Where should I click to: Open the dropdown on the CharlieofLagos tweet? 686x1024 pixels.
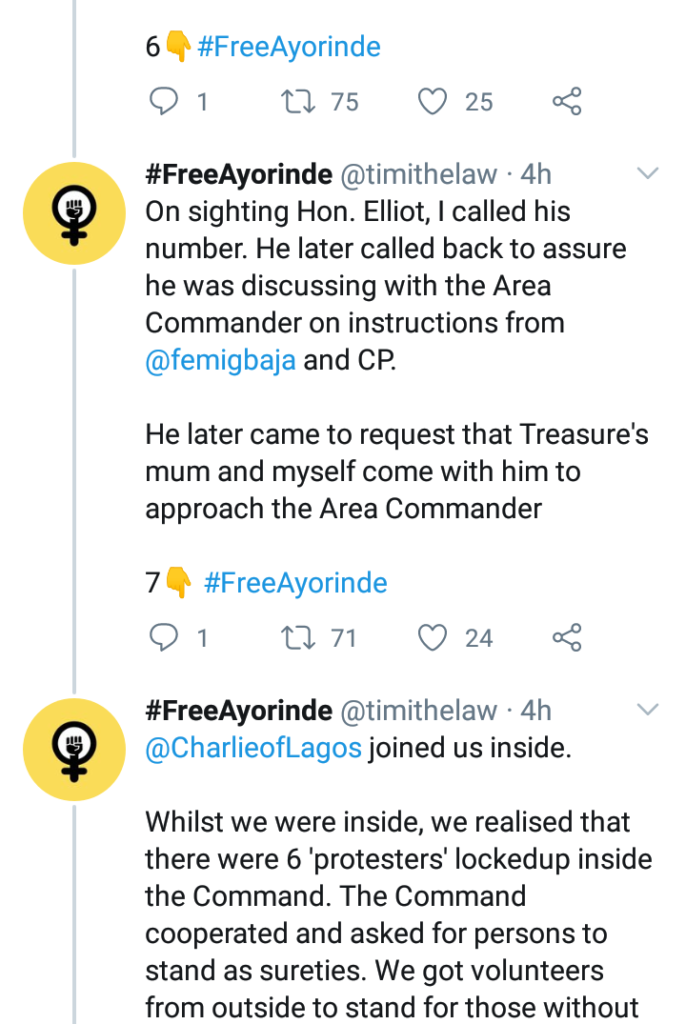click(x=648, y=710)
